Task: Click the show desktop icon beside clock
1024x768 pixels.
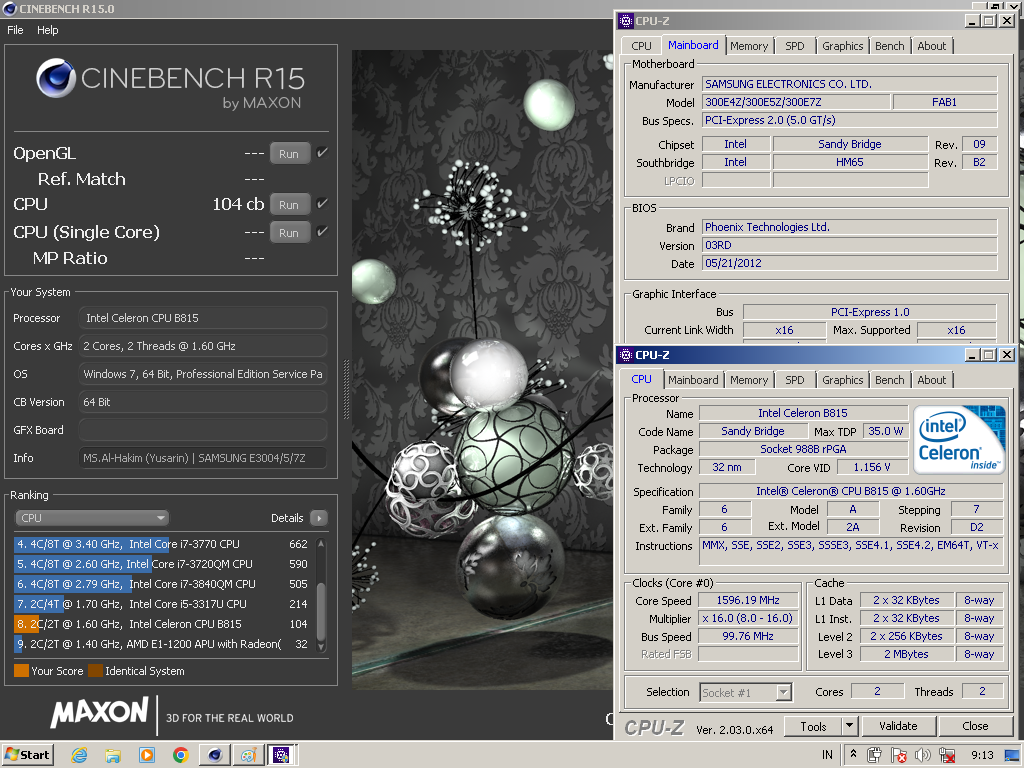Action: pos(1012,755)
